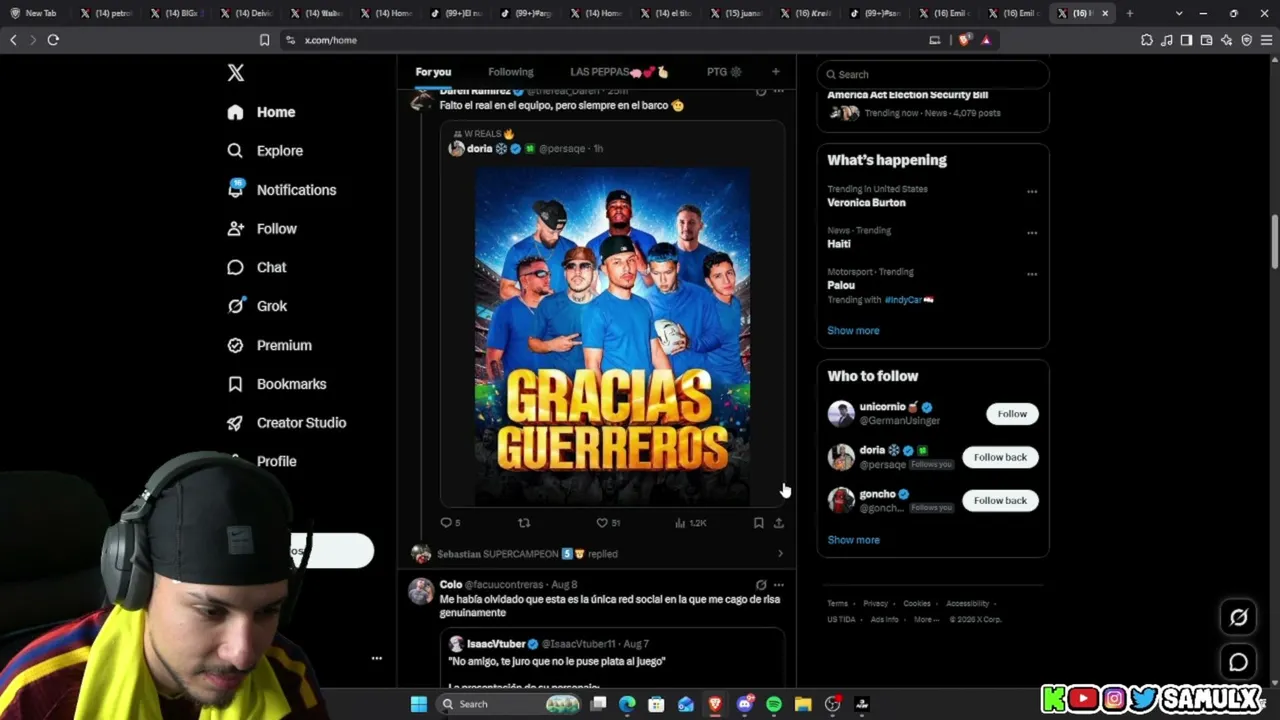
Task: Open the Palou trending topic
Action: click(x=841, y=285)
